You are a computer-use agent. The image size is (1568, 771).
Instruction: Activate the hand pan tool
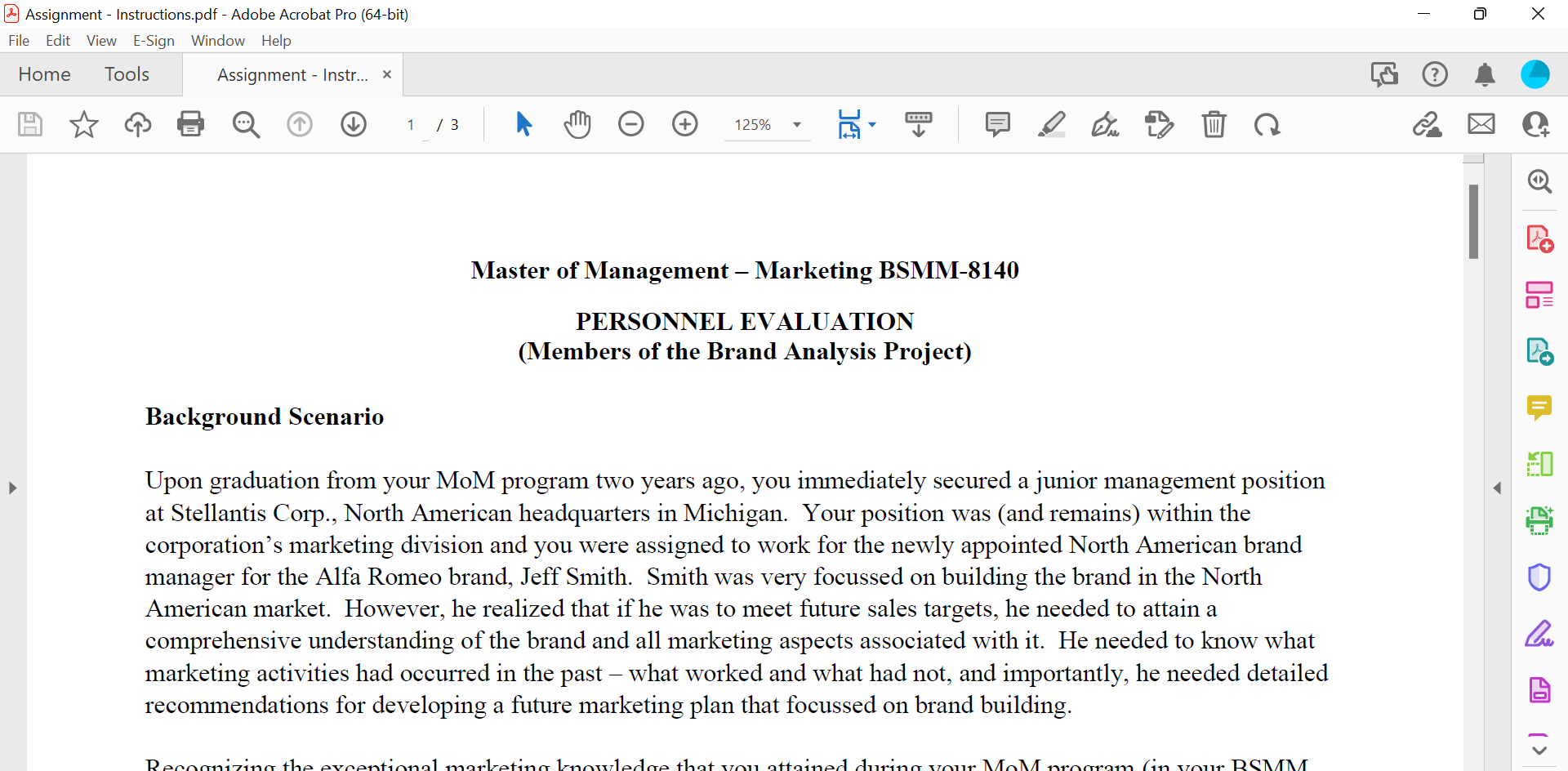[577, 124]
